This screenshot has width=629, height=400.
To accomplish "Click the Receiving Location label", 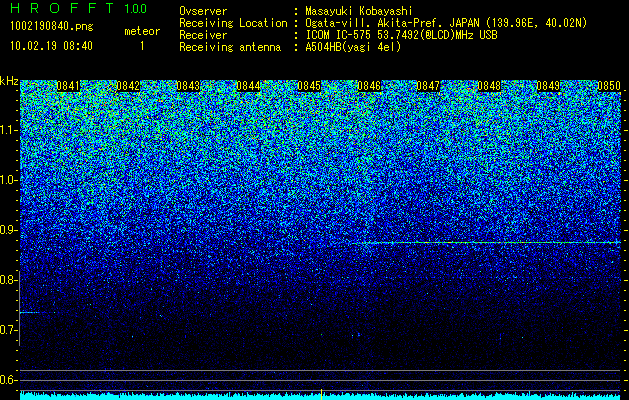I will pos(233,23).
